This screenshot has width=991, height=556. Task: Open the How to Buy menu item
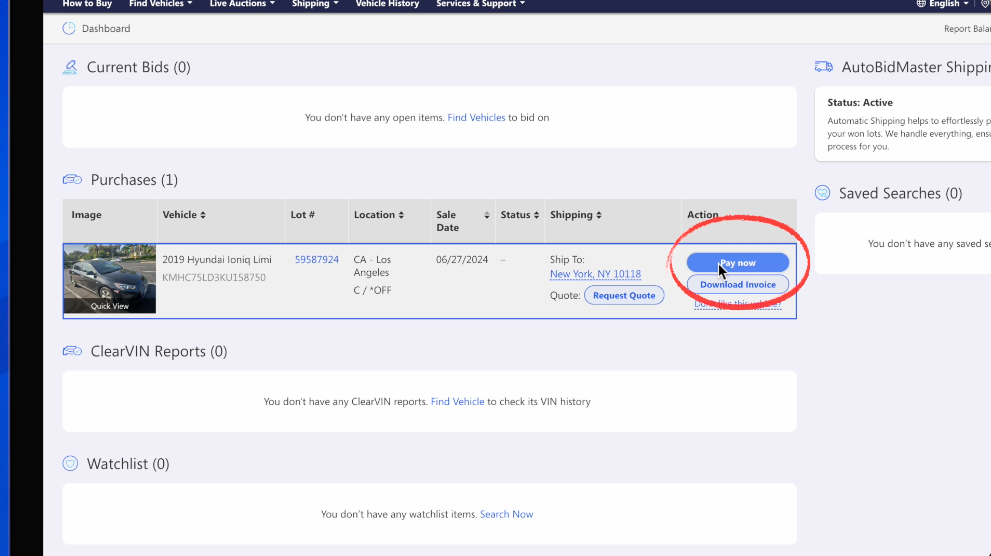86,4
